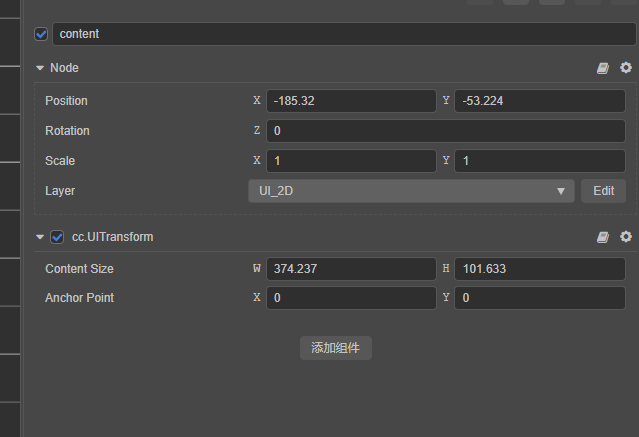The image size is (639, 437).
Task: Select the Position X field -185.32
Action: pos(351,101)
